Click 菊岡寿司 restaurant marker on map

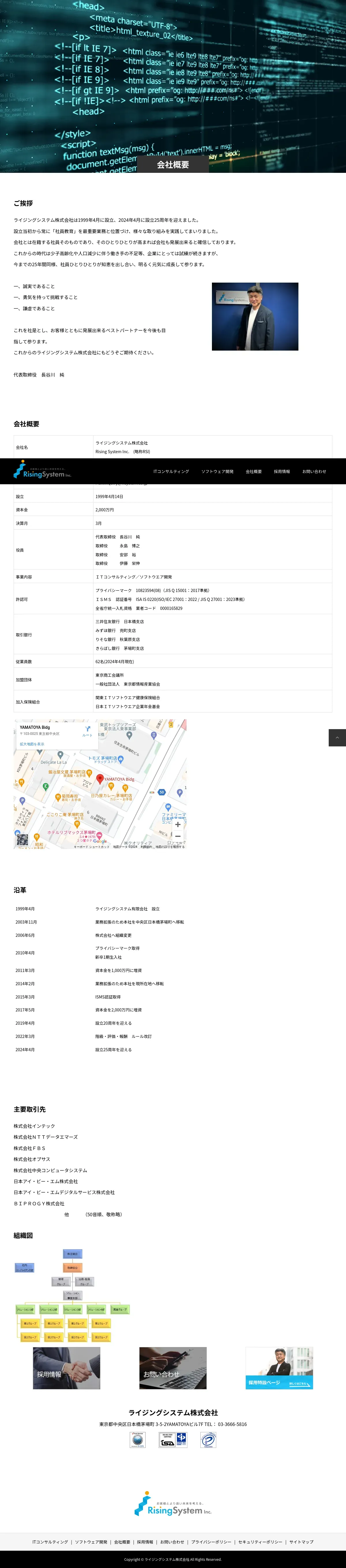pos(57,797)
